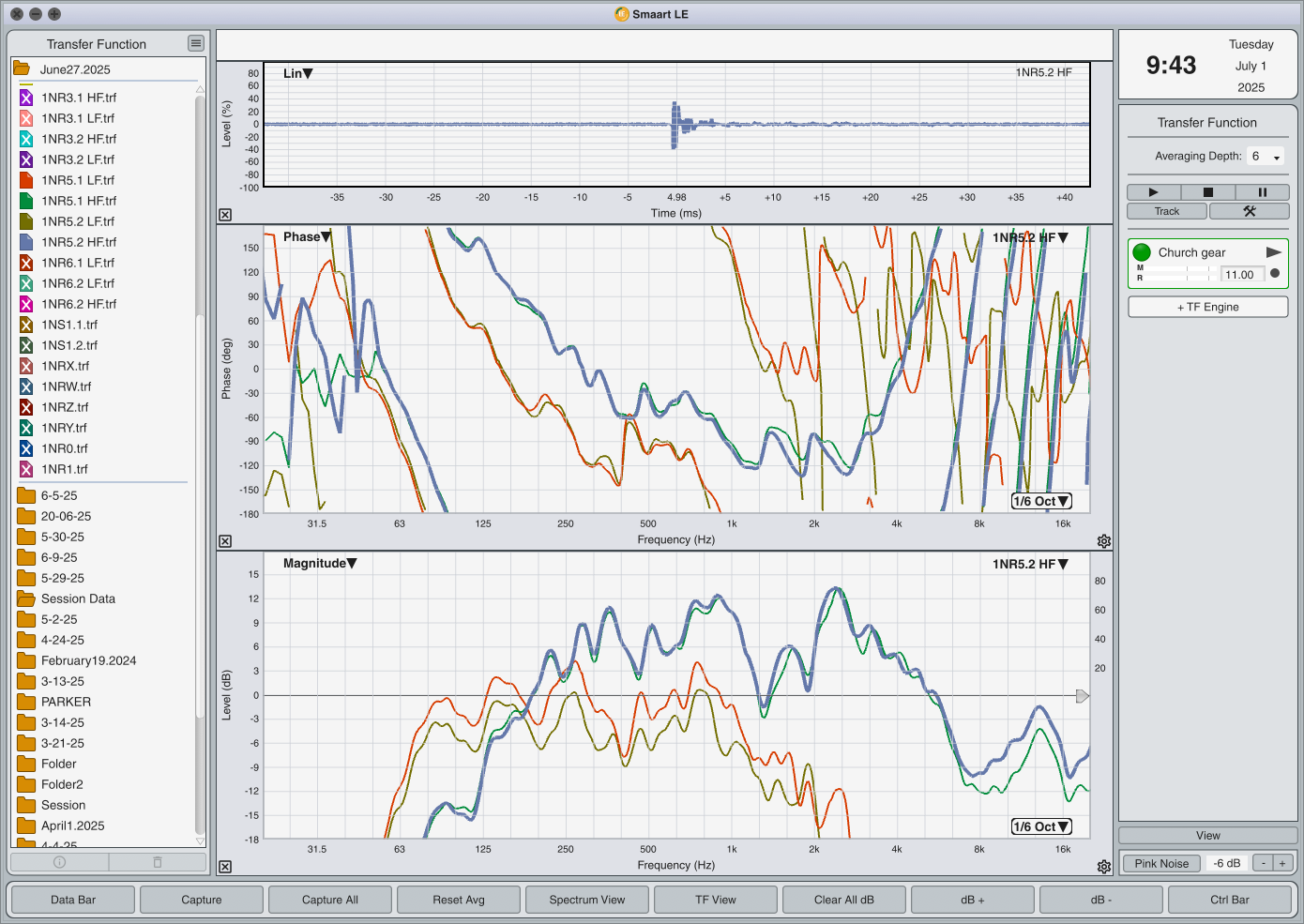Open the Phase graph type dropdown

(308, 236)
